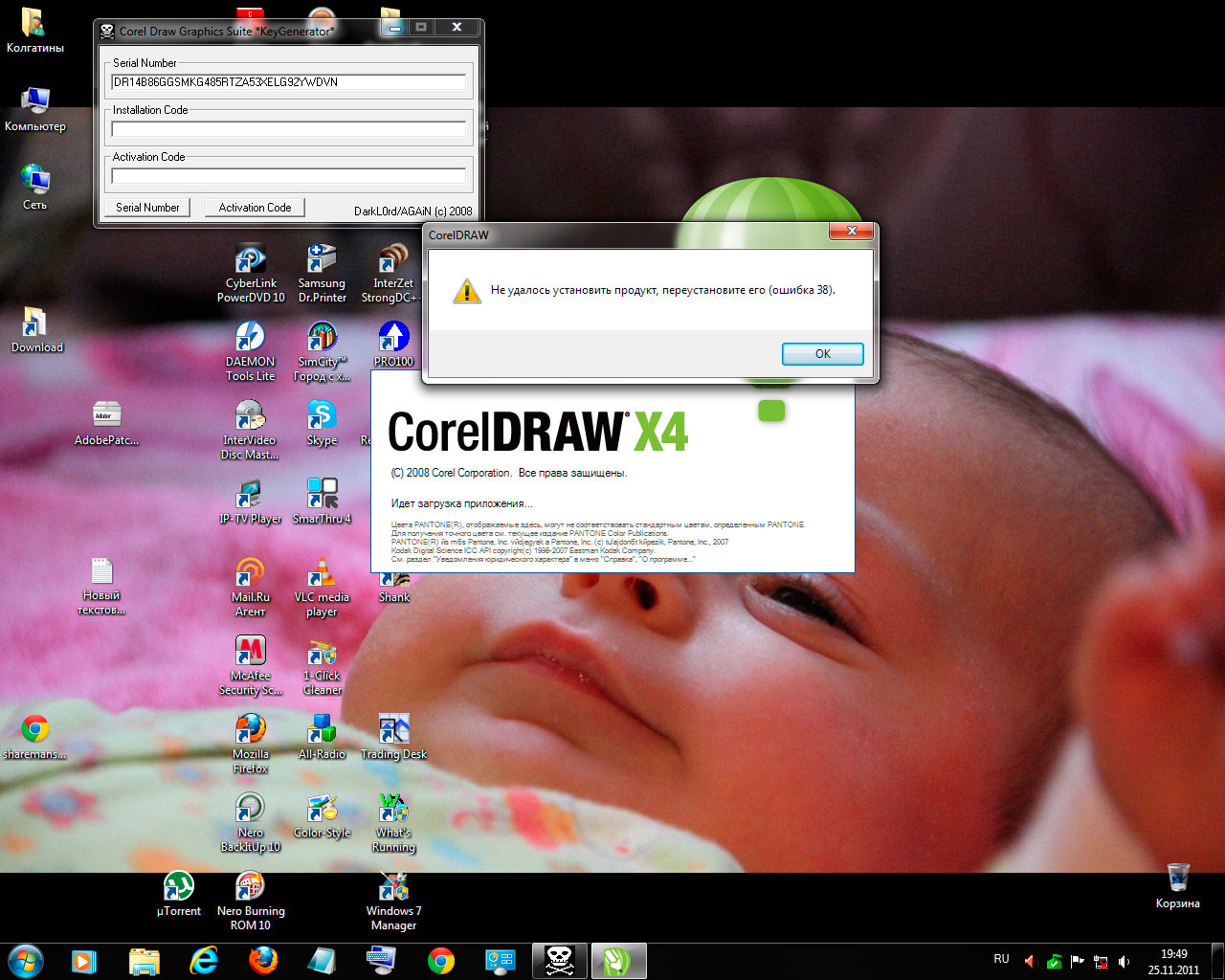Close the CorelDRAW error dialog
This screenshot has width=1225, height=980.
tap(851, 232)
